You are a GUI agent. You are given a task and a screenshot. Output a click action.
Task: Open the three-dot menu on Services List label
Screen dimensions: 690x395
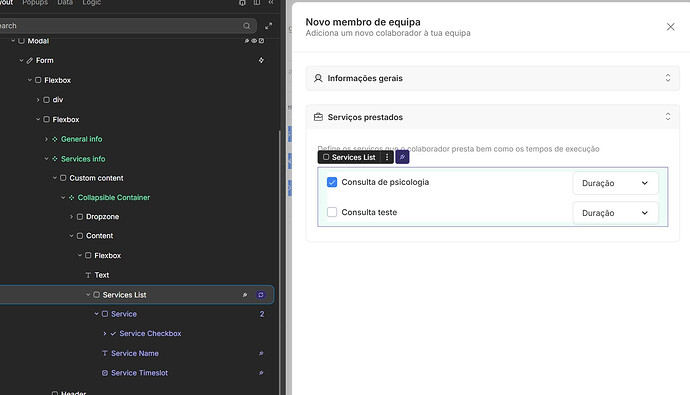pyautogui.click(x=387, y=157)
